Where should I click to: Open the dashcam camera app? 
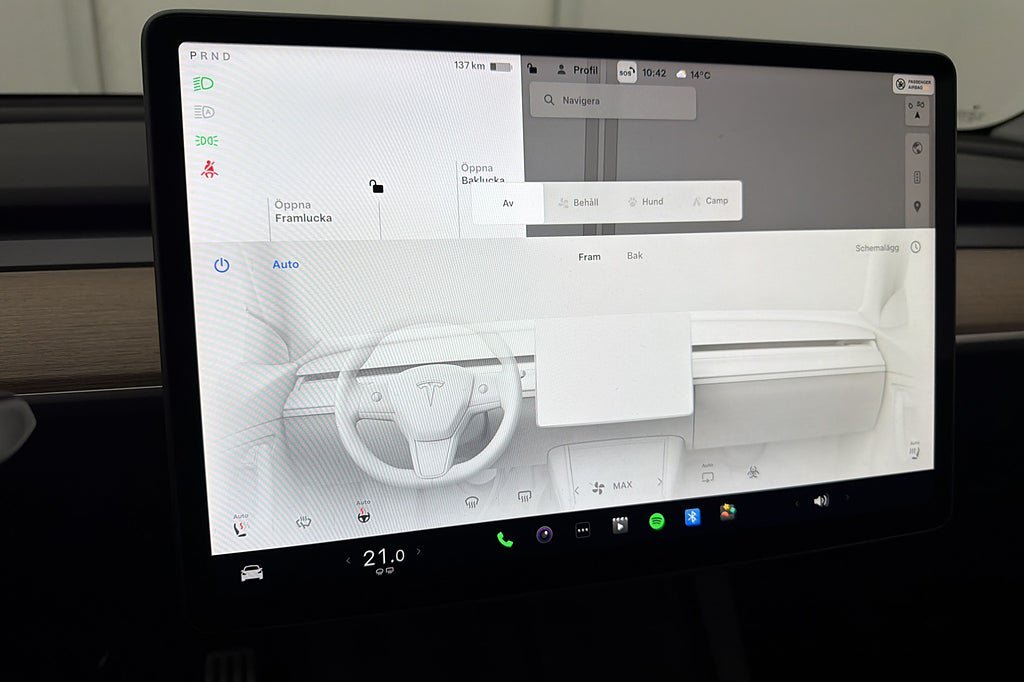tap(544, 534)
